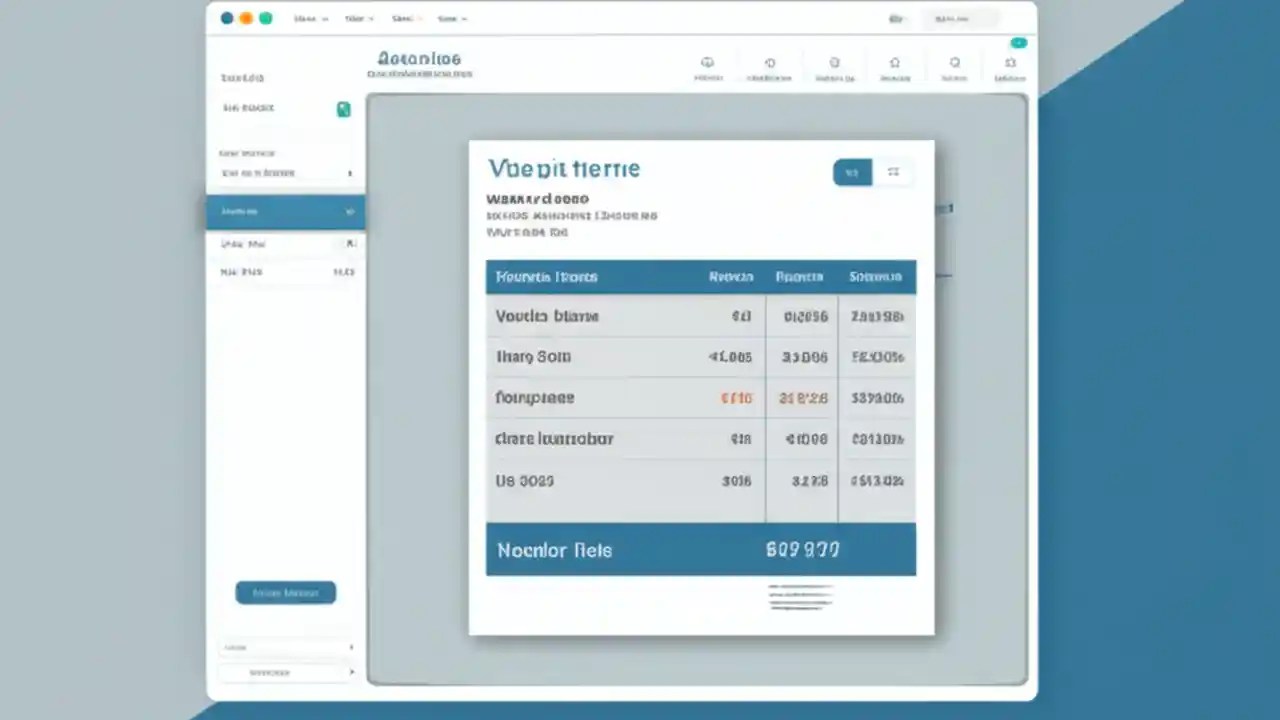Open the Sort menu in the top menu bar
The width and height of the screenshot is (1280, 720).
pos(403,18)
